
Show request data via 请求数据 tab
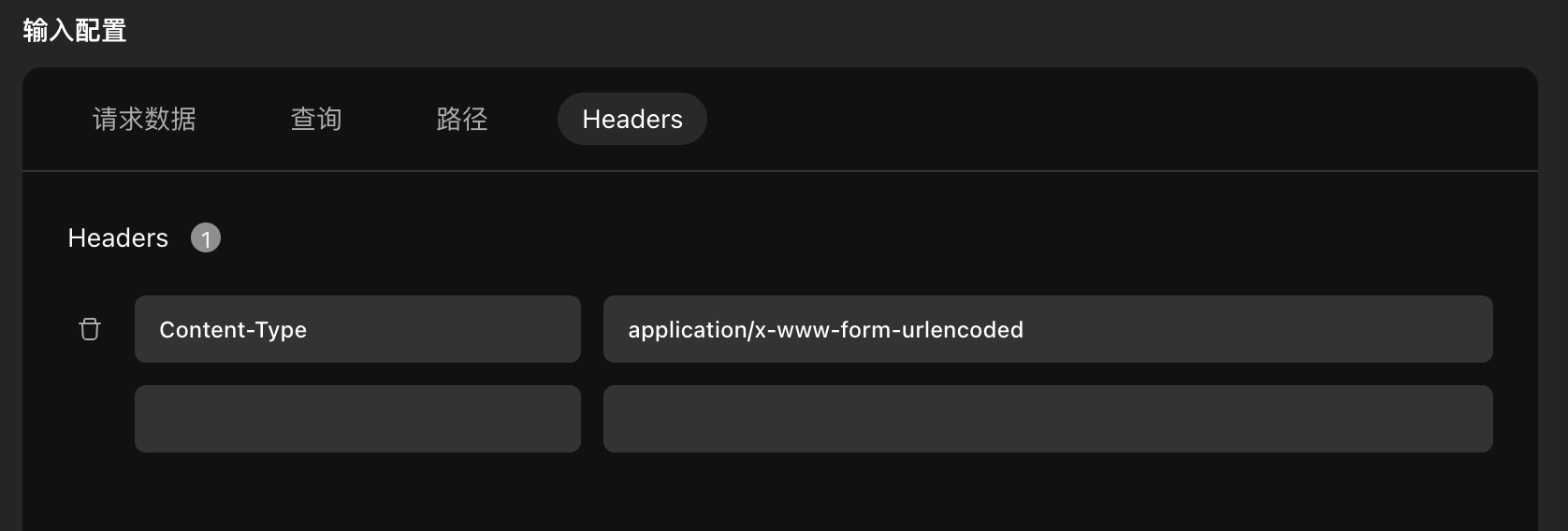pyautogui.click(x=144, y=119)
